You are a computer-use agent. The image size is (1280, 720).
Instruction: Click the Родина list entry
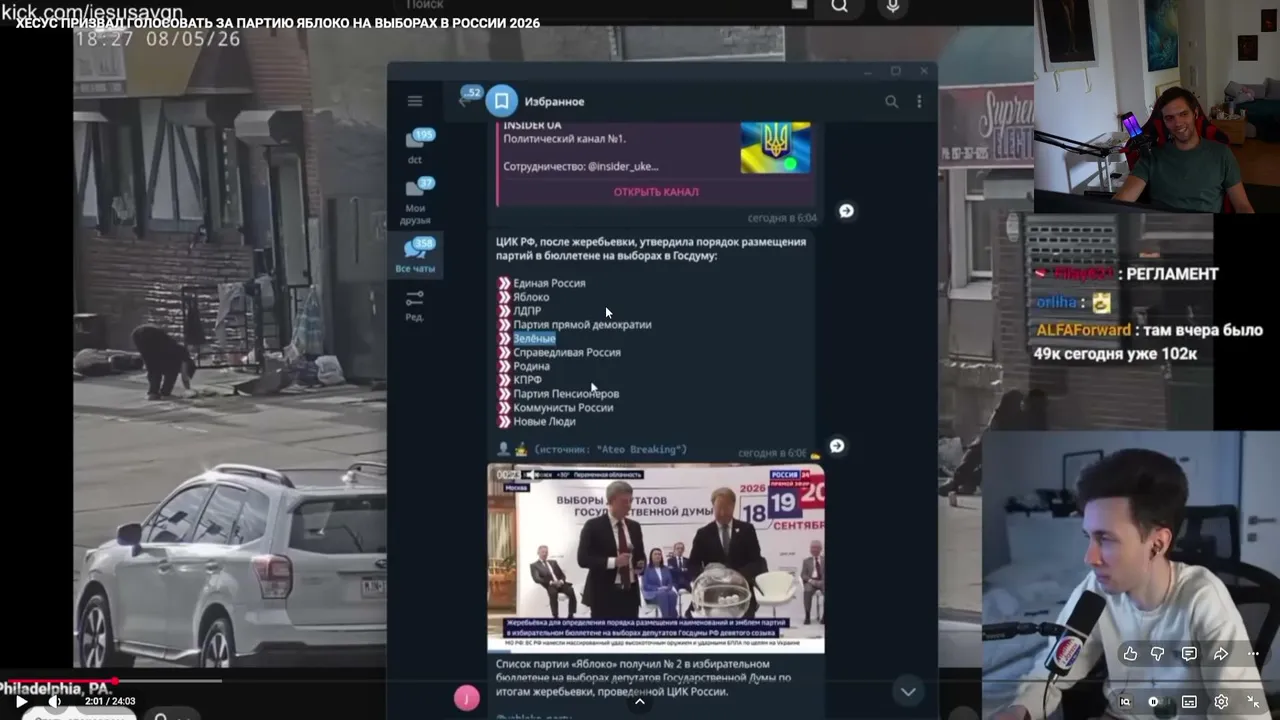pos(531,367)
